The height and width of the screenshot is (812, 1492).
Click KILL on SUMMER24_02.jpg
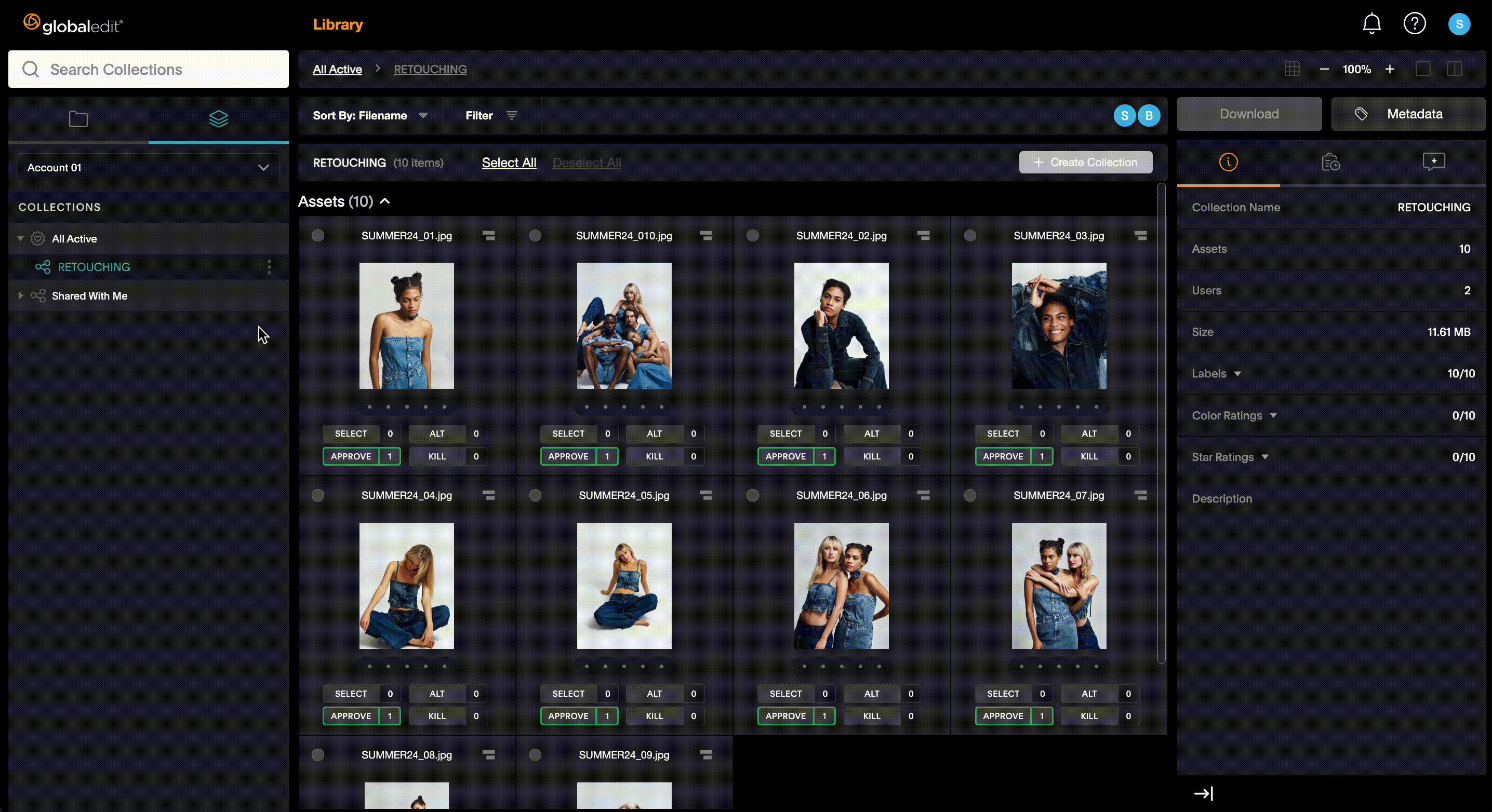tap(871, 456)
